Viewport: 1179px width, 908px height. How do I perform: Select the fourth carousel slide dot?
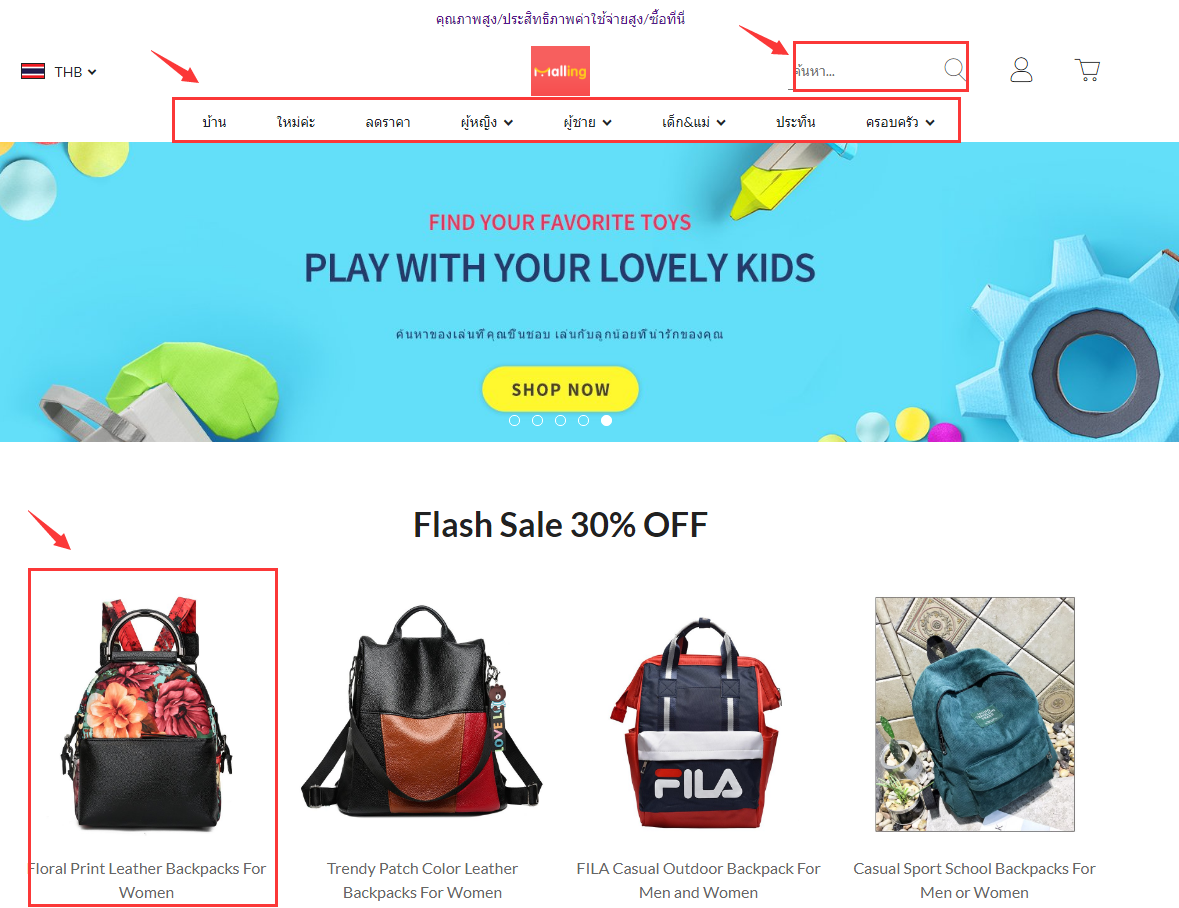583,421
